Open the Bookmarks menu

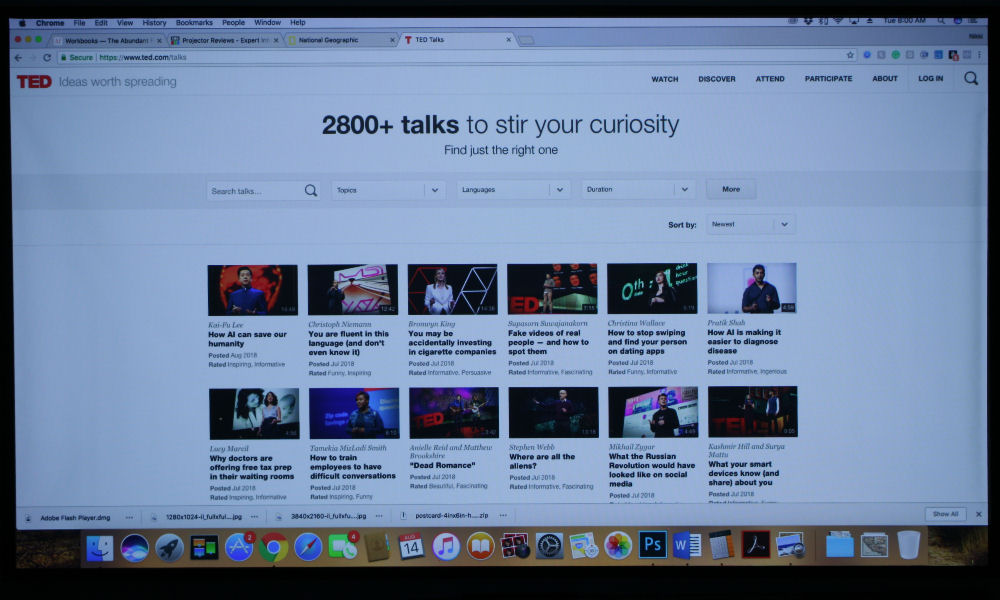[x=195, y=22]
